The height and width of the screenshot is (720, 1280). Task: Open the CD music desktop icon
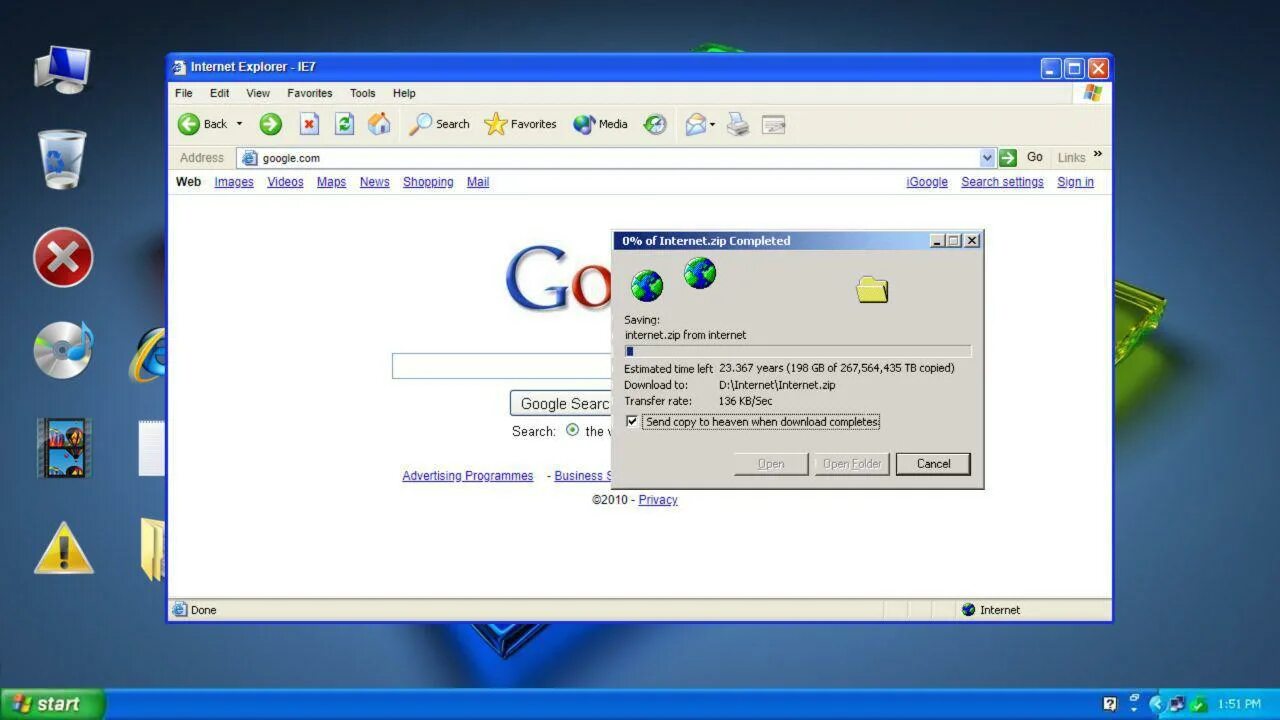63,349
